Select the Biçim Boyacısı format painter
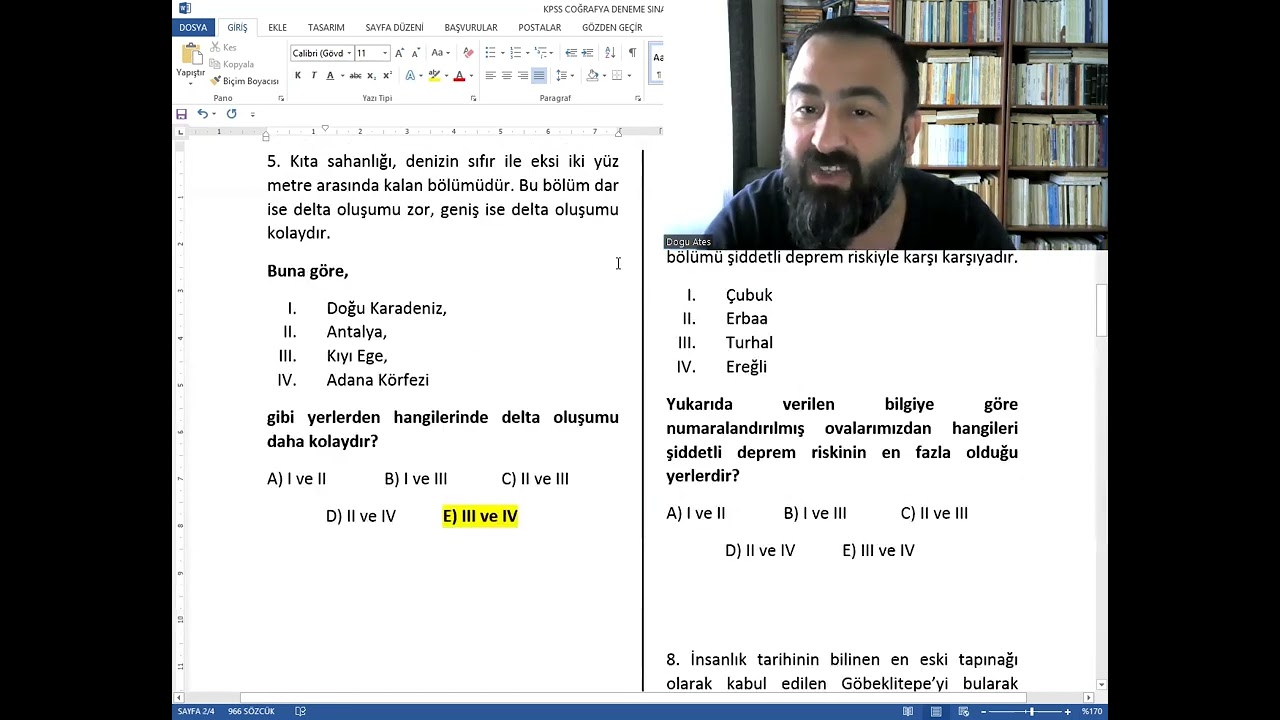The width and height of the screenshot is (1280, 720). click(x=244, y=81)
